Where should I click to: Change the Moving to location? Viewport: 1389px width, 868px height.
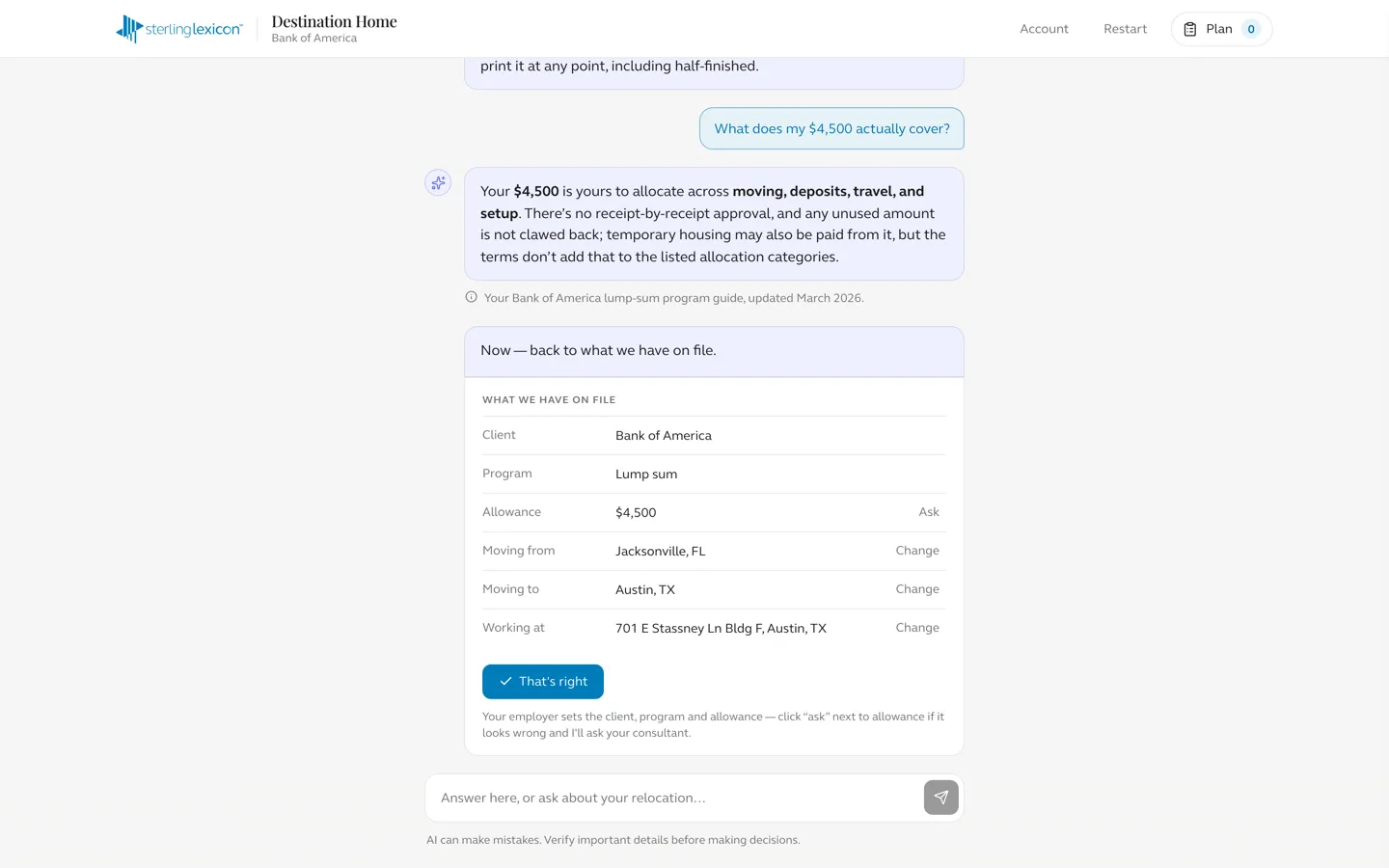point(917,589)
